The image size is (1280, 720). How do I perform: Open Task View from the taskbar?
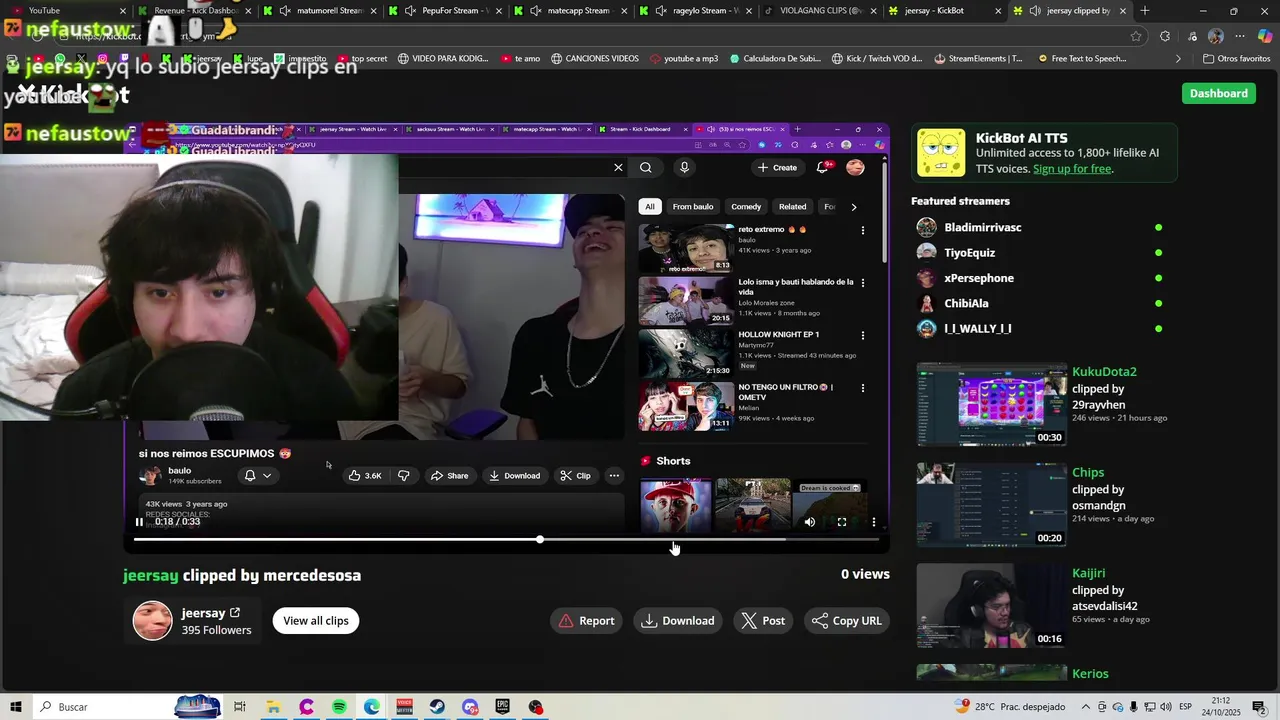(x=240, y=707)
